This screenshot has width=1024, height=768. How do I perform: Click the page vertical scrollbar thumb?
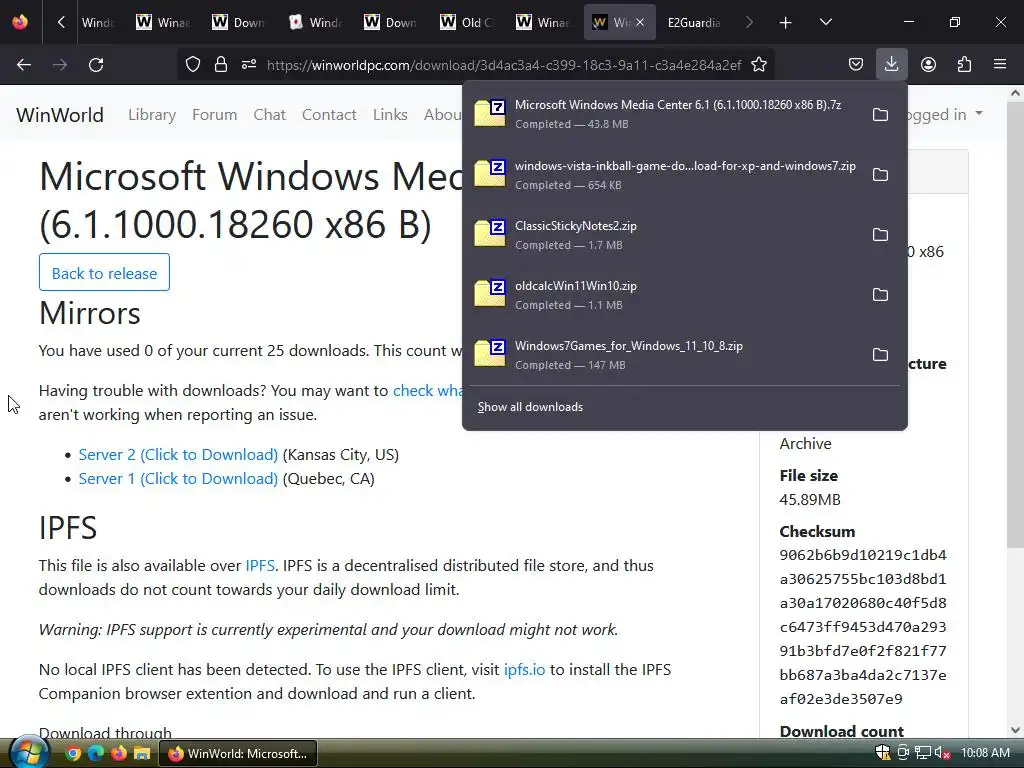1016,324
